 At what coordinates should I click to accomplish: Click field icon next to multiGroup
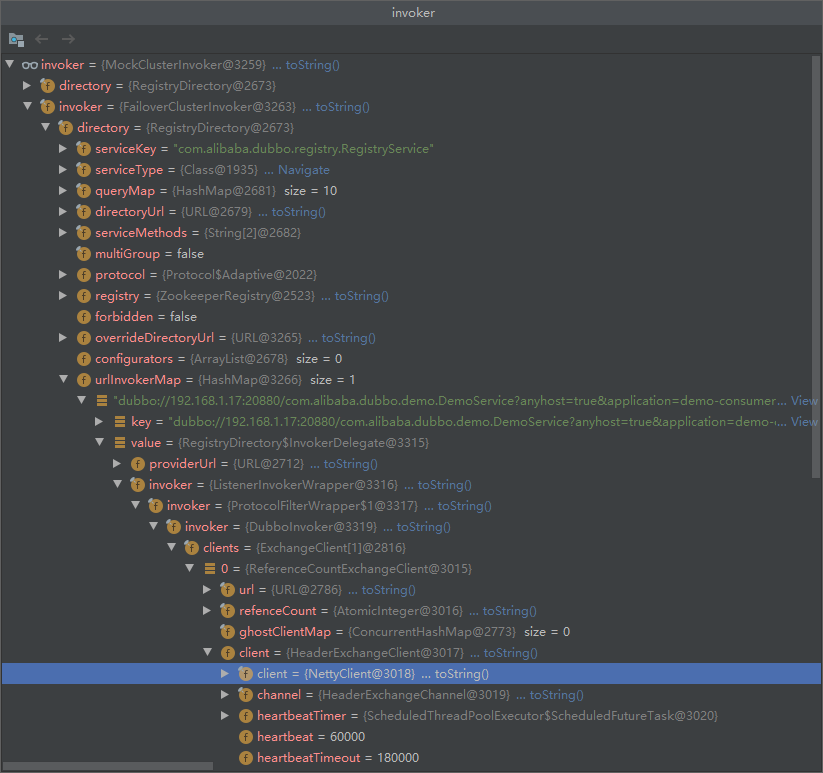click(83, 253)
